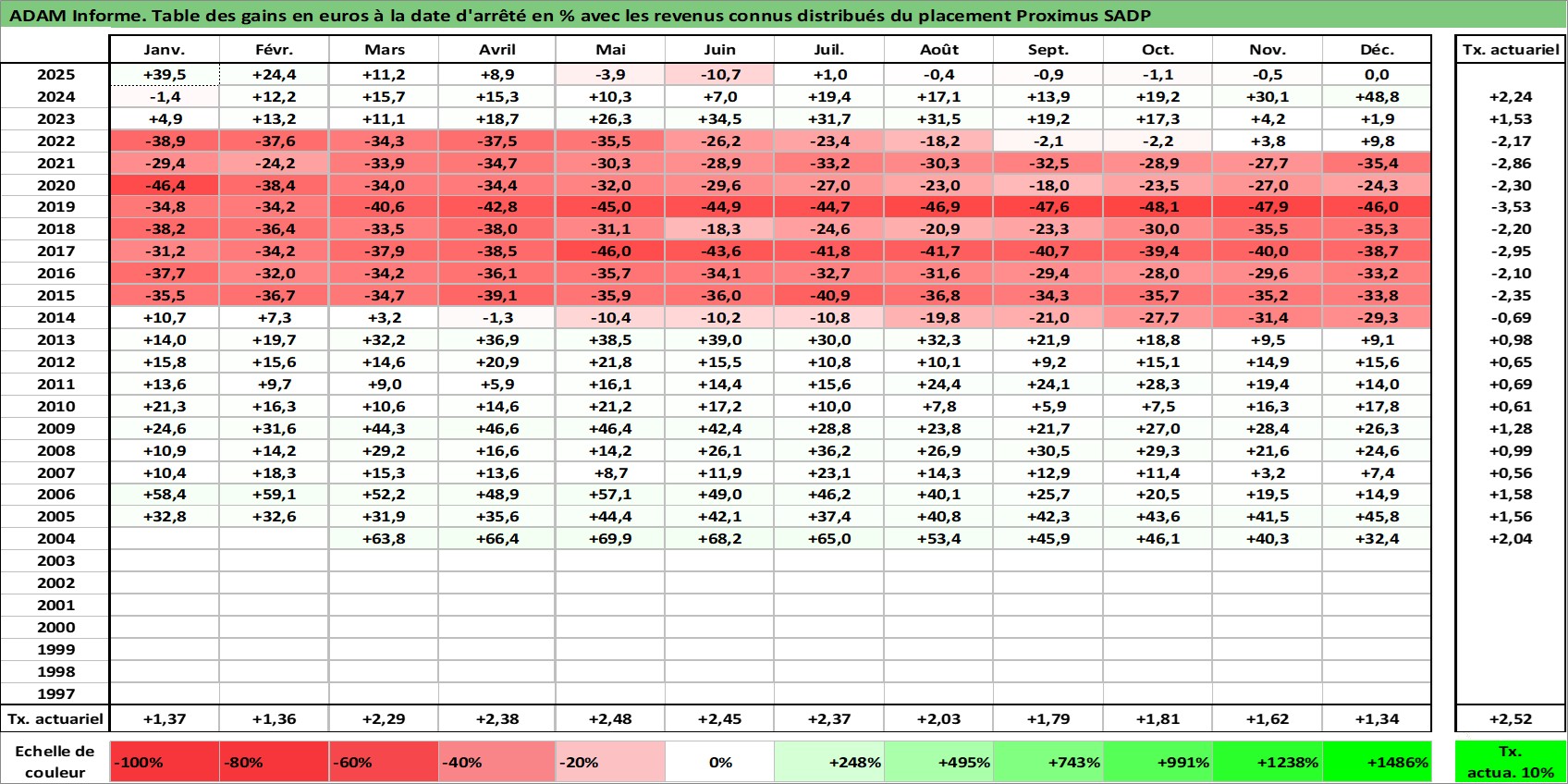Click February 2006 cell '+59,1'
The image size is (1568, 784).
tap(274, 495)
